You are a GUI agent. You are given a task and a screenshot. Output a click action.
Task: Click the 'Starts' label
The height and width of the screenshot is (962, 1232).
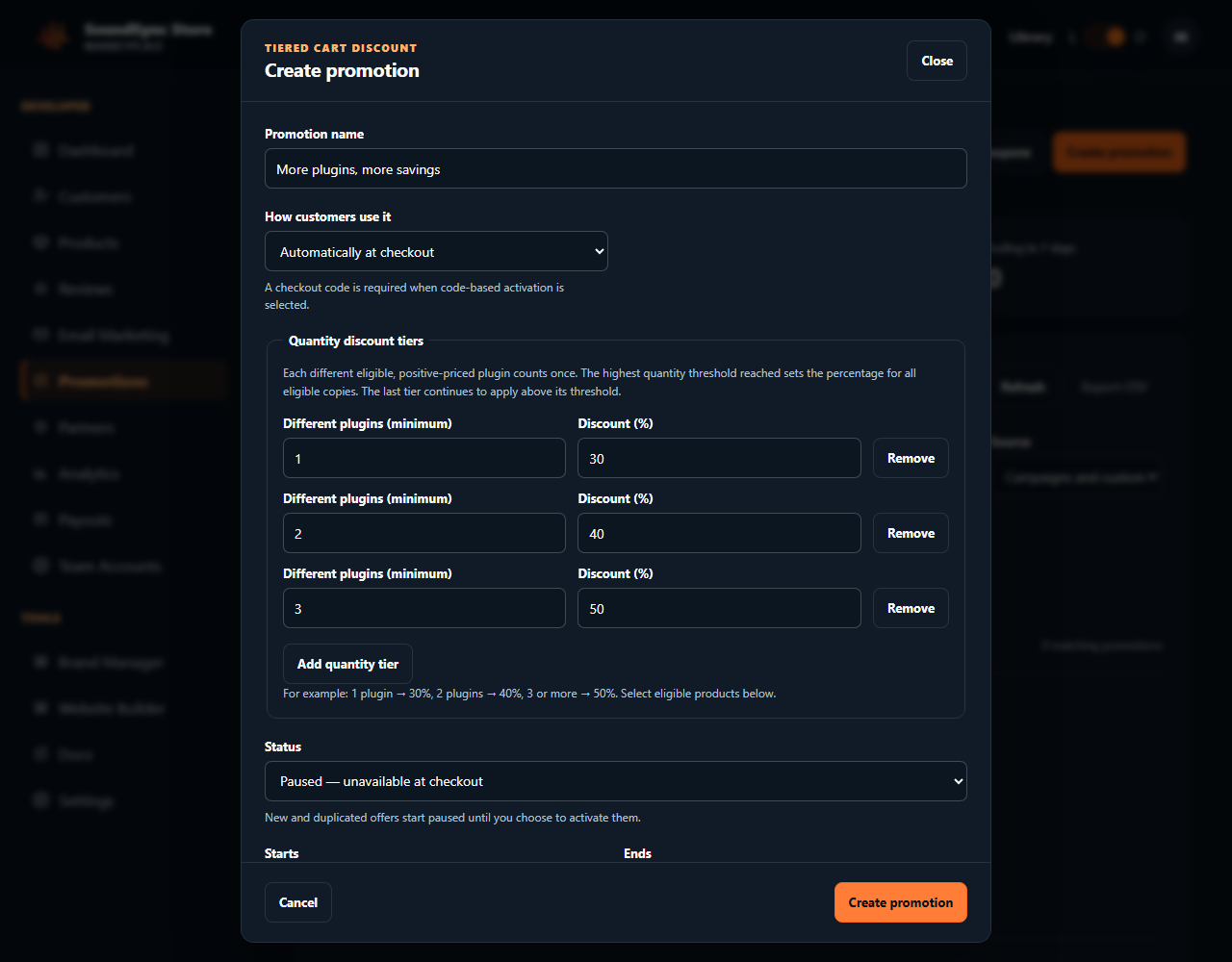(x=282, y=853)
